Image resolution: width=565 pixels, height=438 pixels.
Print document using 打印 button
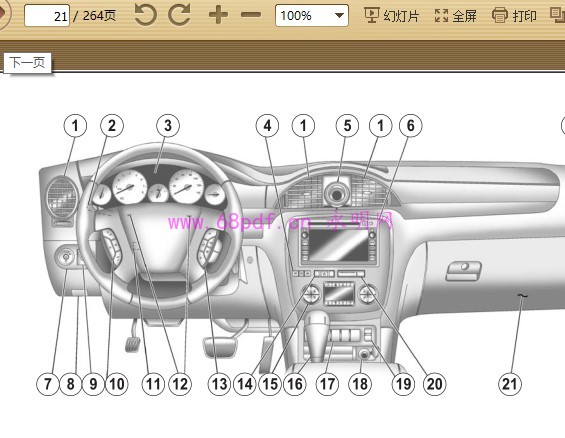click(514, 15)
